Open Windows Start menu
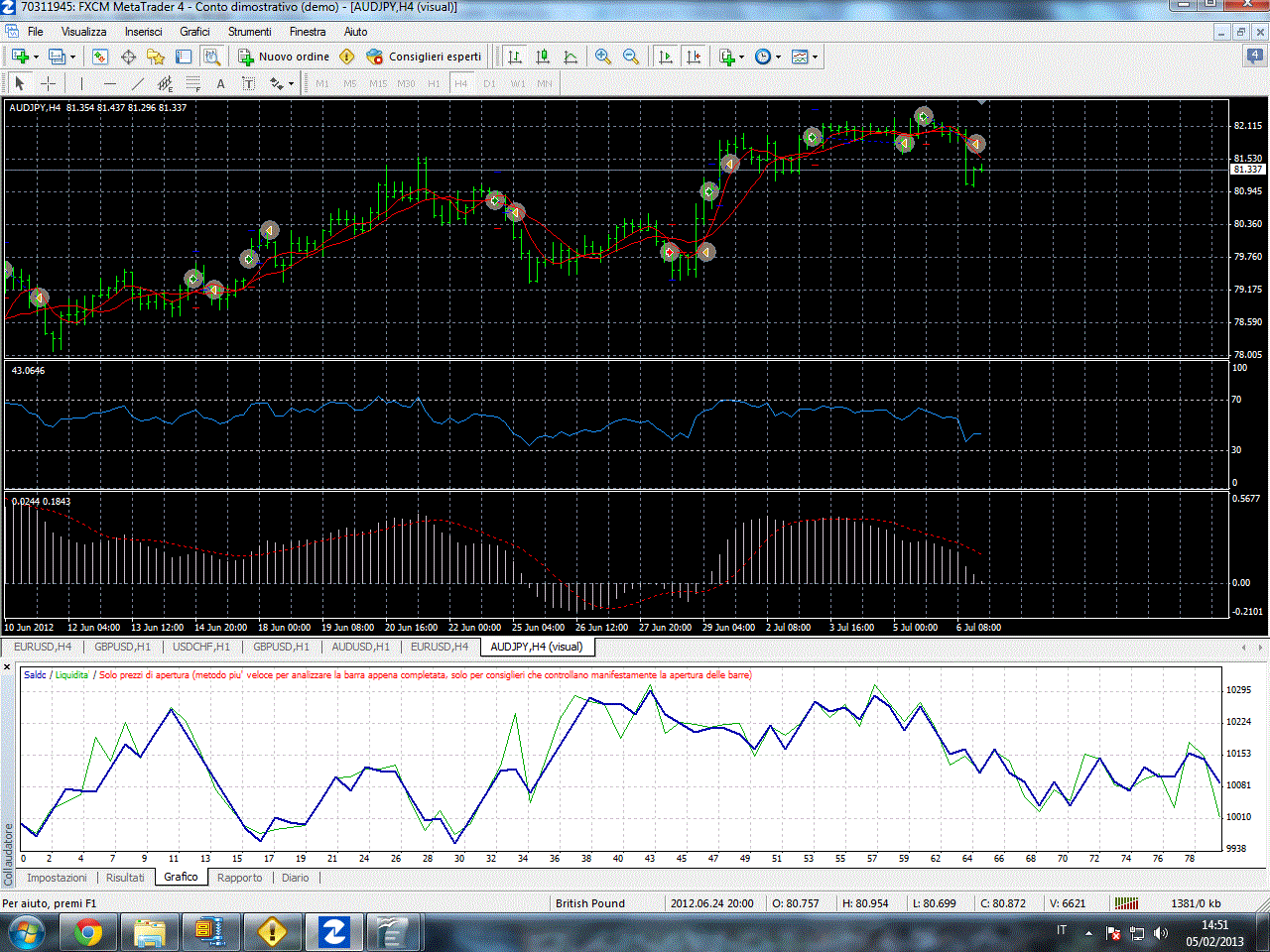The width and height of the screenshot is (1270, 952). point(26,933)
